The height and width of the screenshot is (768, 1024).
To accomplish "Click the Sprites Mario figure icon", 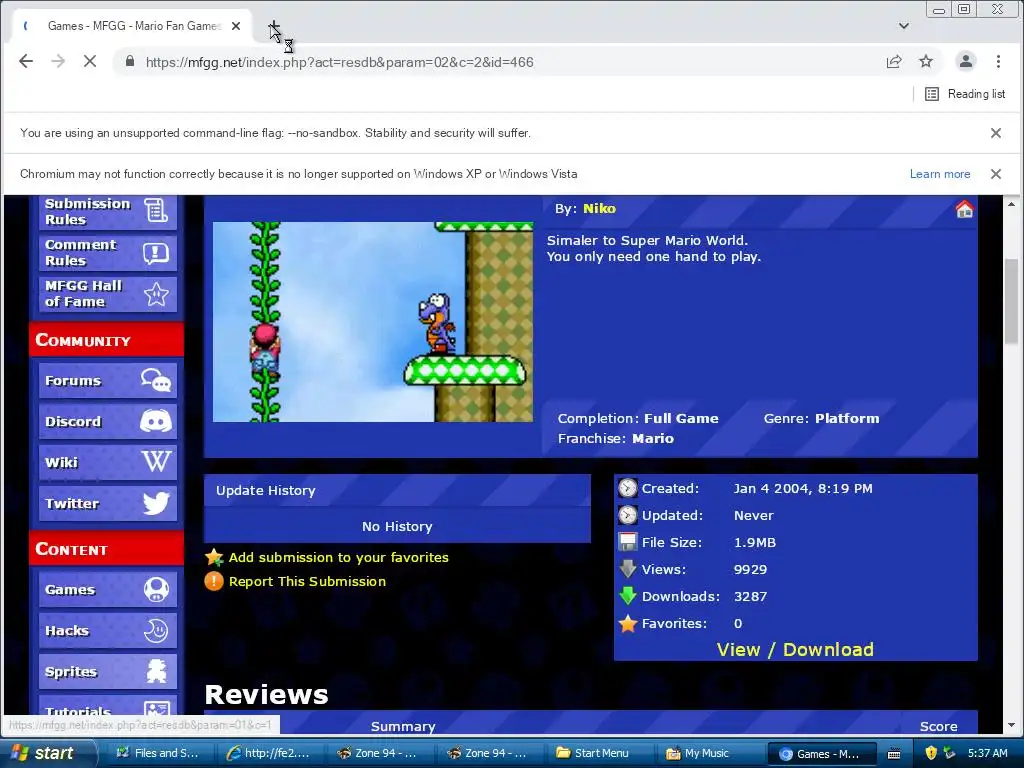I will pyautogui.click(x=156, y=671).
